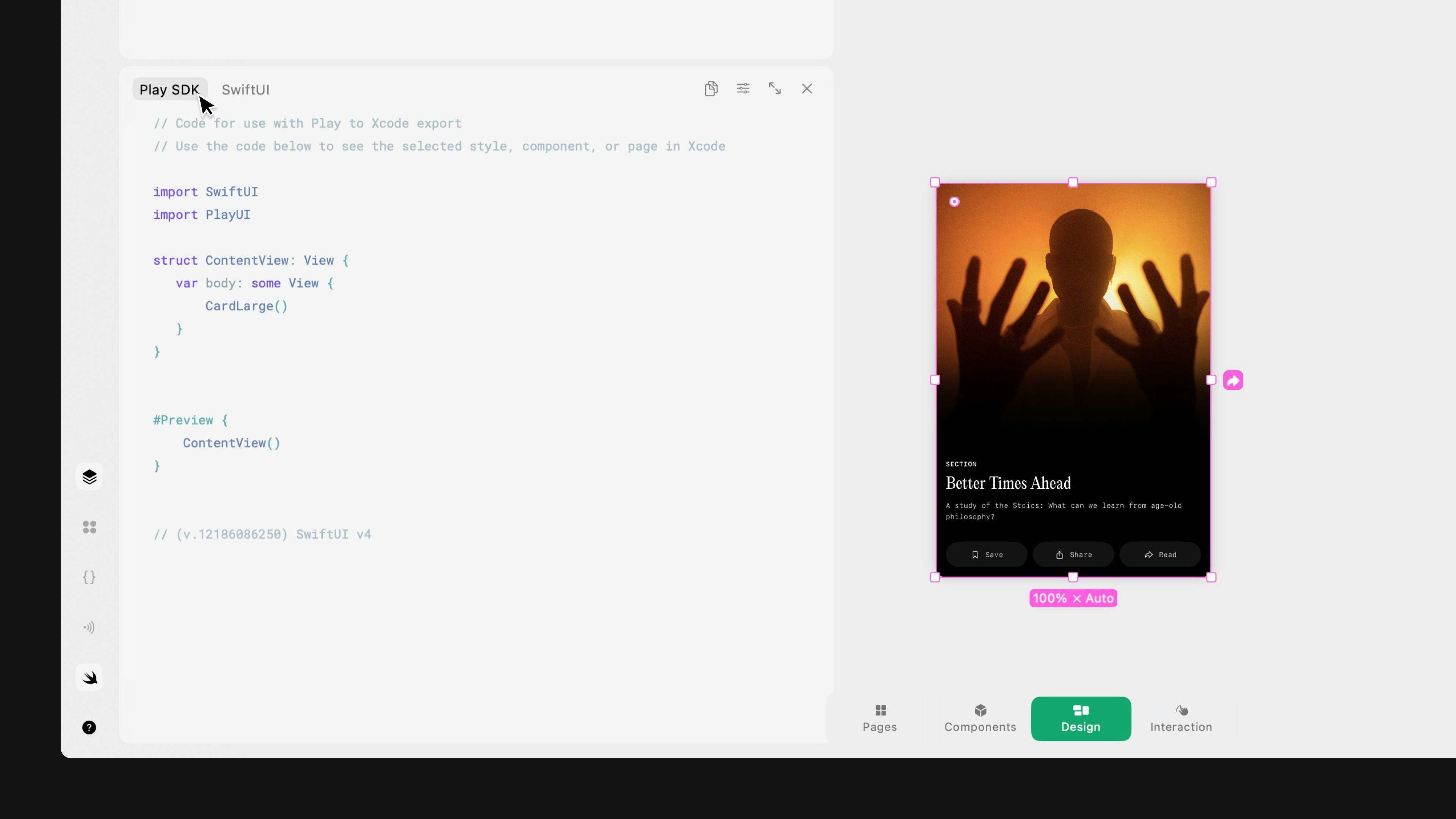Click the Read button on the card
This screenshot has width=1456, height=819.
(1160, 554)
